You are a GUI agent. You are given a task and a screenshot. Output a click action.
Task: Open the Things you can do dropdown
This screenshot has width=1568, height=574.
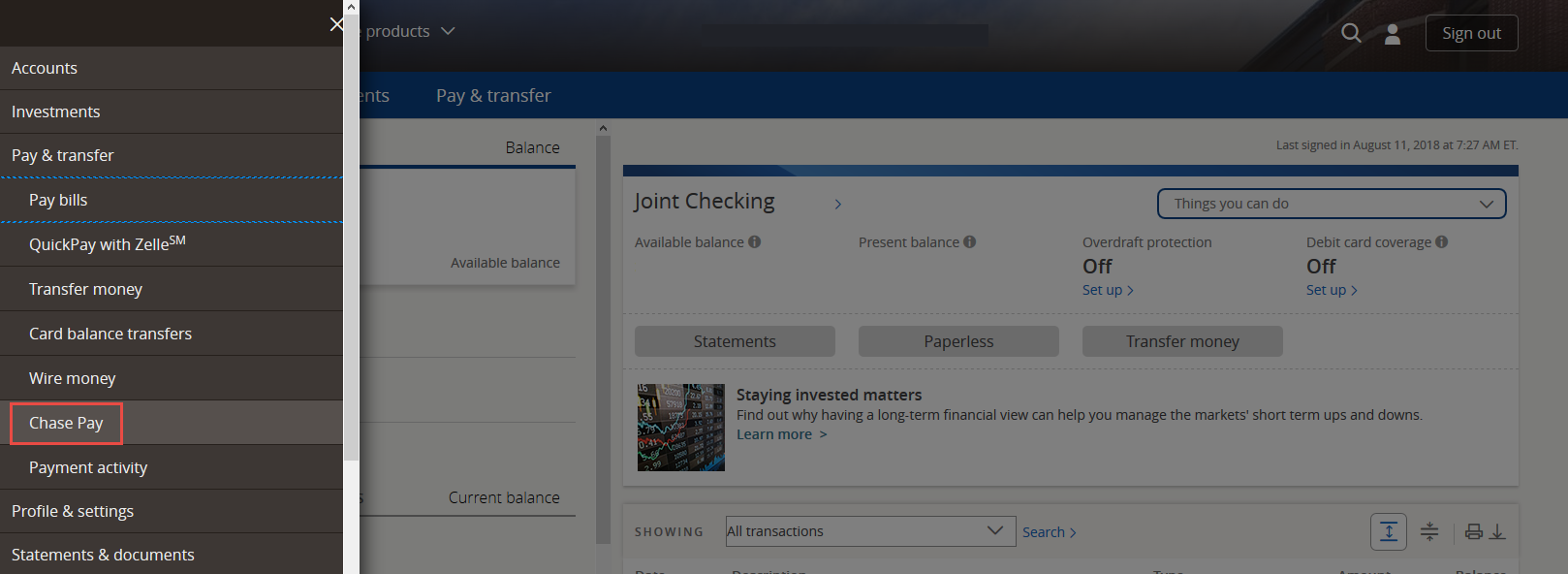click(1332, 204)
